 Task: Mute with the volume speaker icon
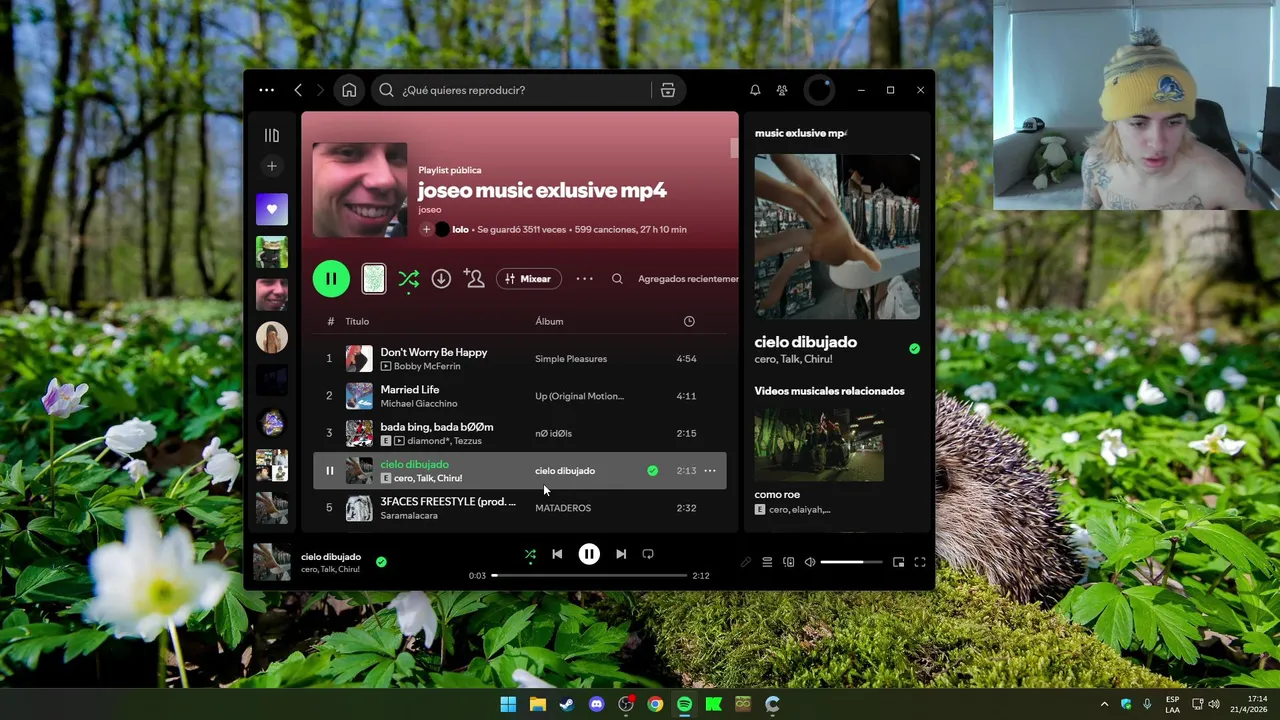point(810,562)
